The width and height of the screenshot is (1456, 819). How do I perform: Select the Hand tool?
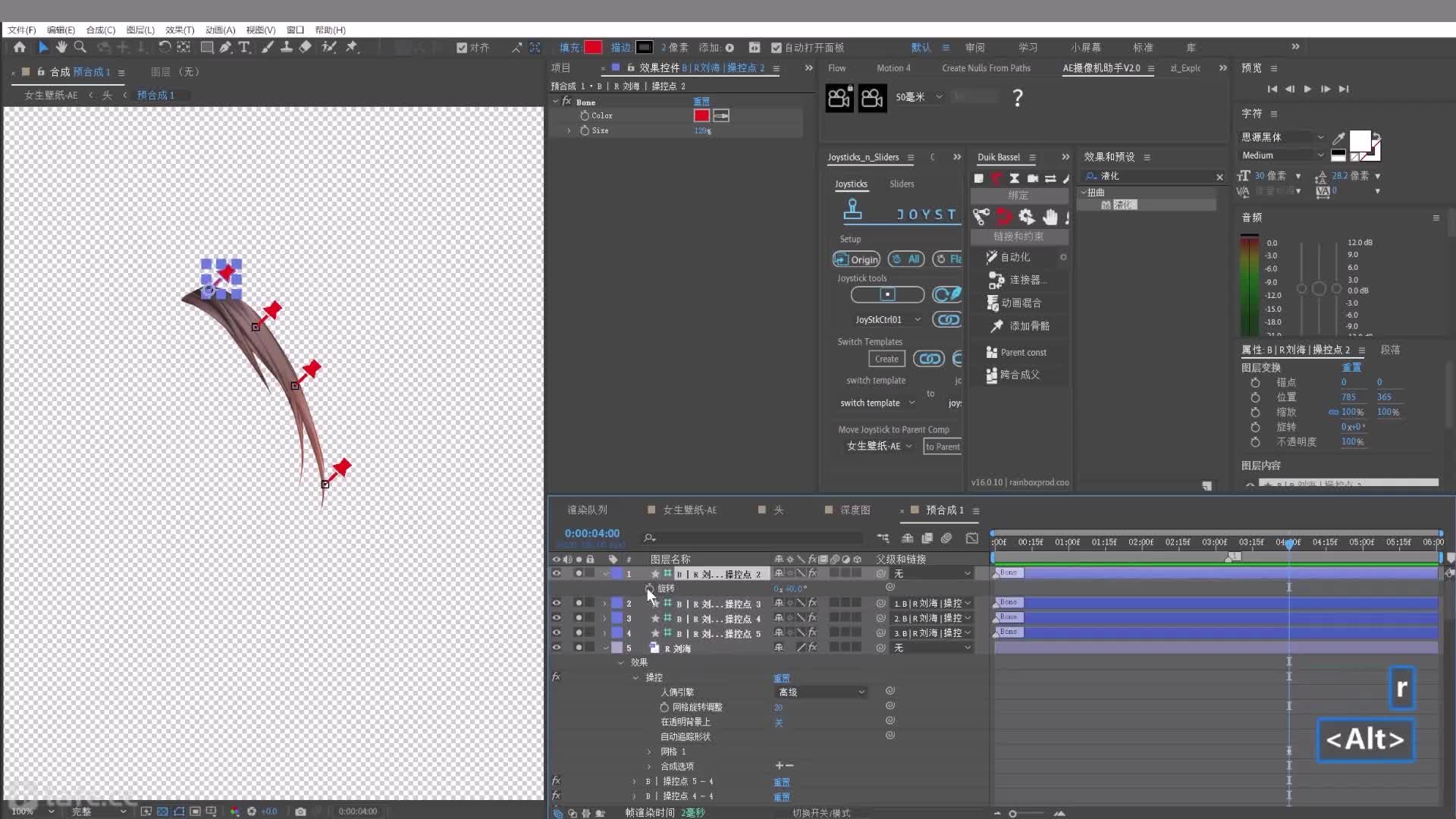click(x=61, y=47)
